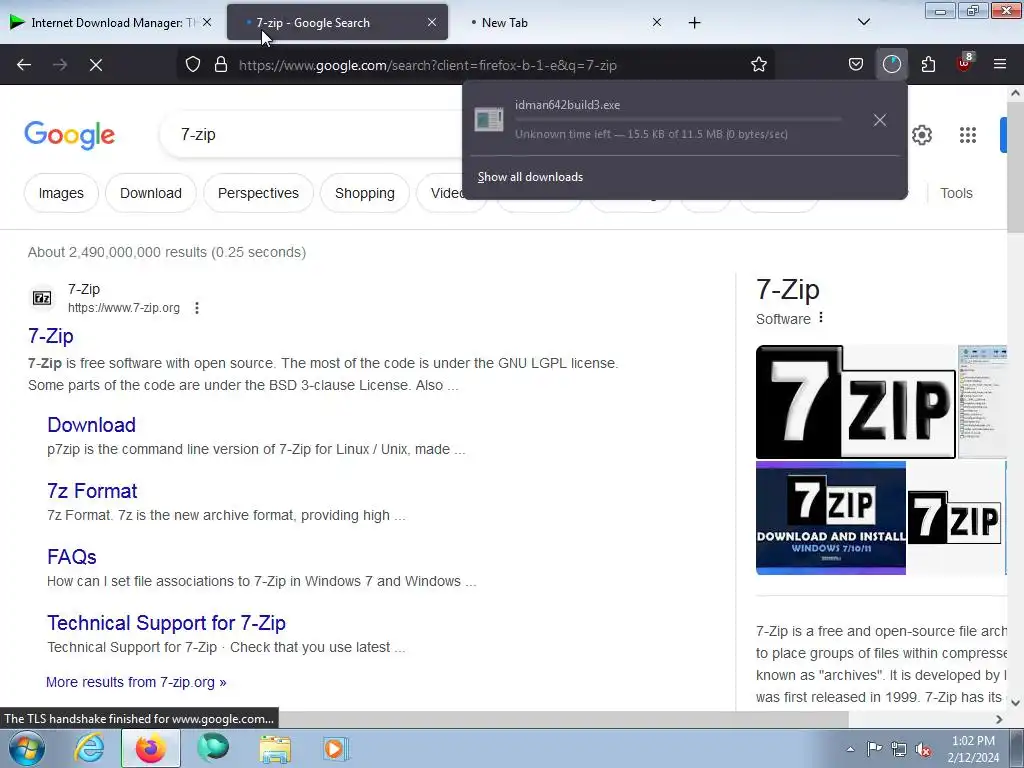Go back using the browser back arrow
1024x768 pixels.
click(x=24, y=65)
